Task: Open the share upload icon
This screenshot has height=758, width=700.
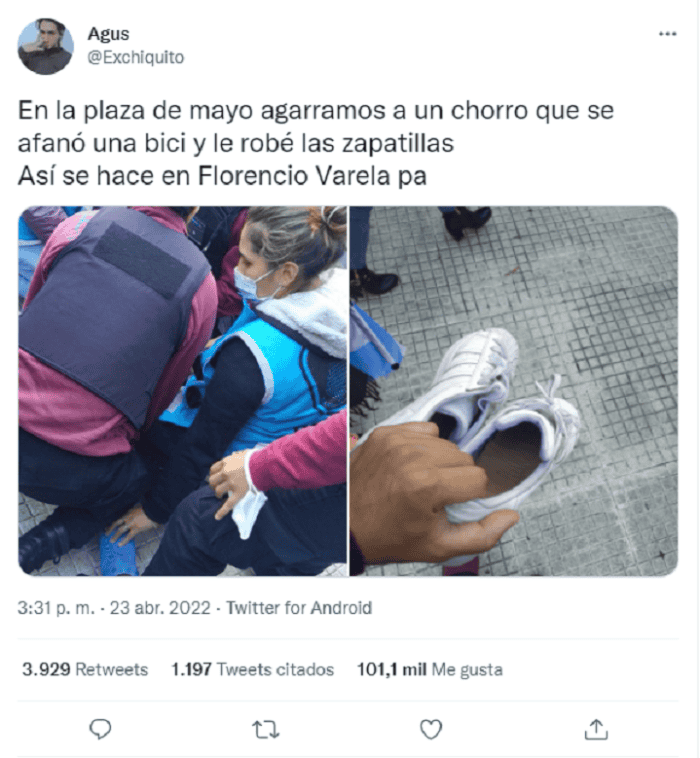Action: click(x=596, y=729)
